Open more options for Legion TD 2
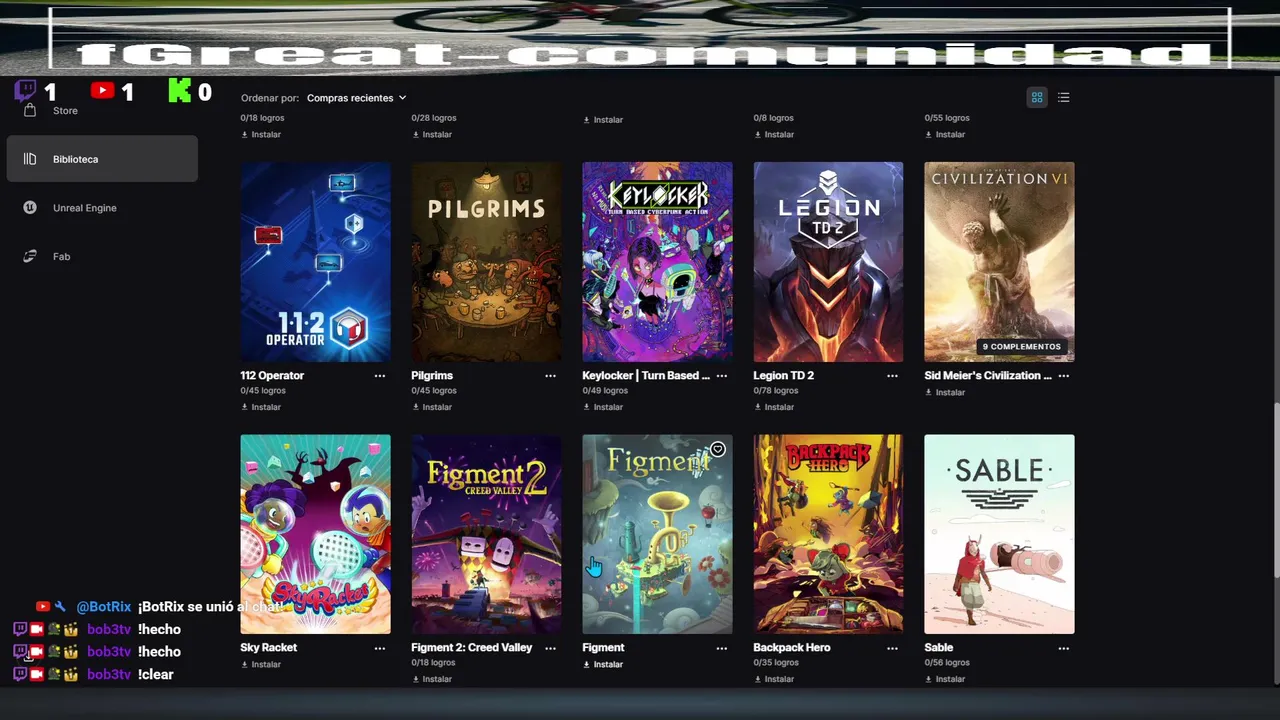This screenshot has height=720, width=1280. (892, 376)
